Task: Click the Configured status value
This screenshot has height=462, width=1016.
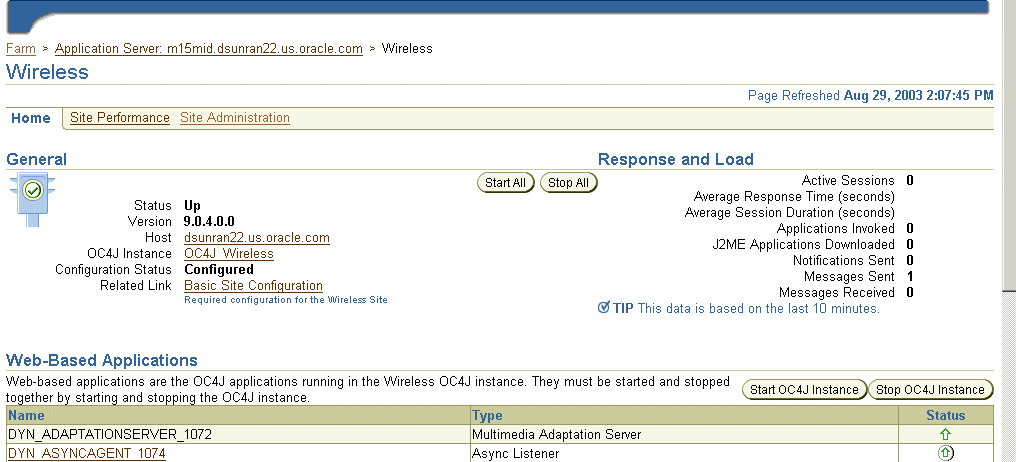Action: point(219,270)
